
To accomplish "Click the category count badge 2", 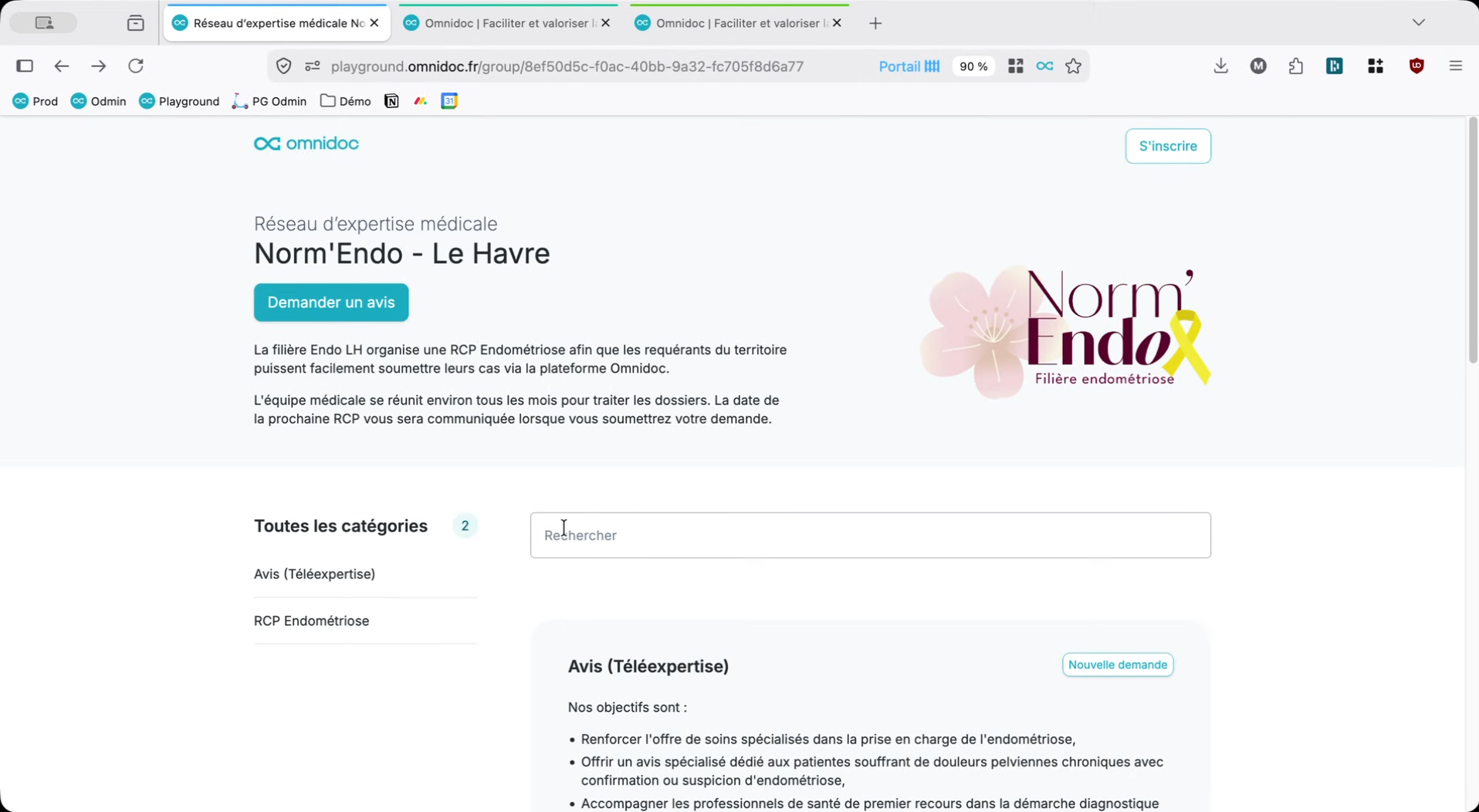I will (x=465, y=526).
